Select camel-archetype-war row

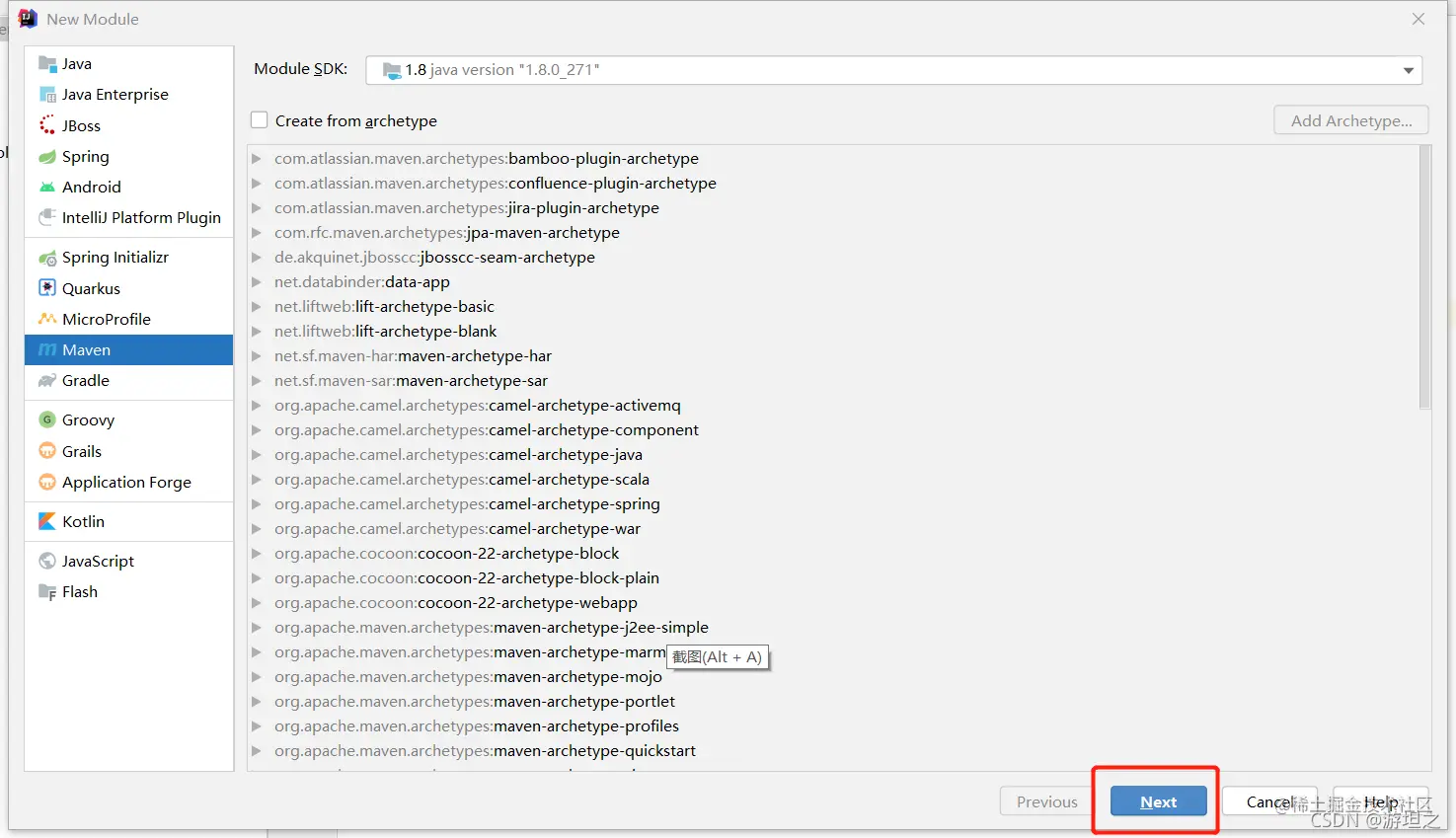tap(834, 529)
